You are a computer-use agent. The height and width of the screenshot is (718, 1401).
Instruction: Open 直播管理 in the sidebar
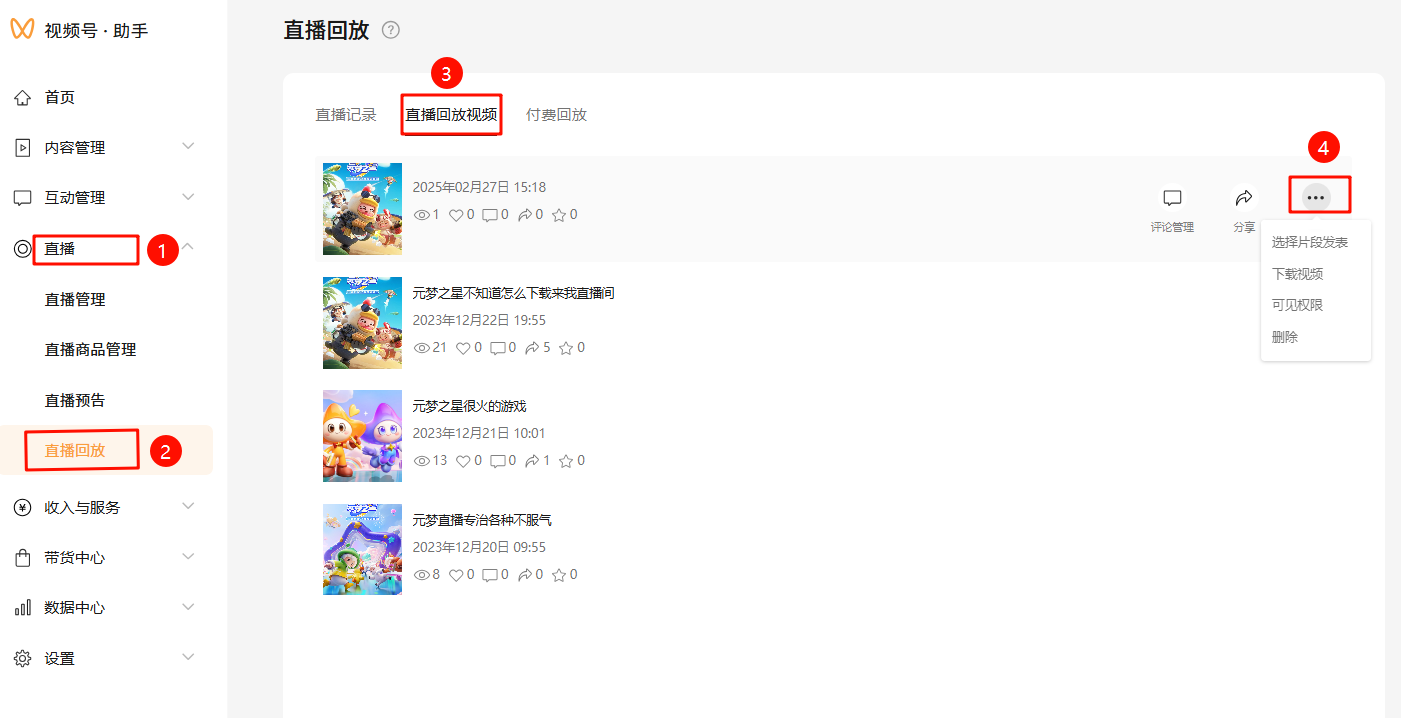[75, 300]
